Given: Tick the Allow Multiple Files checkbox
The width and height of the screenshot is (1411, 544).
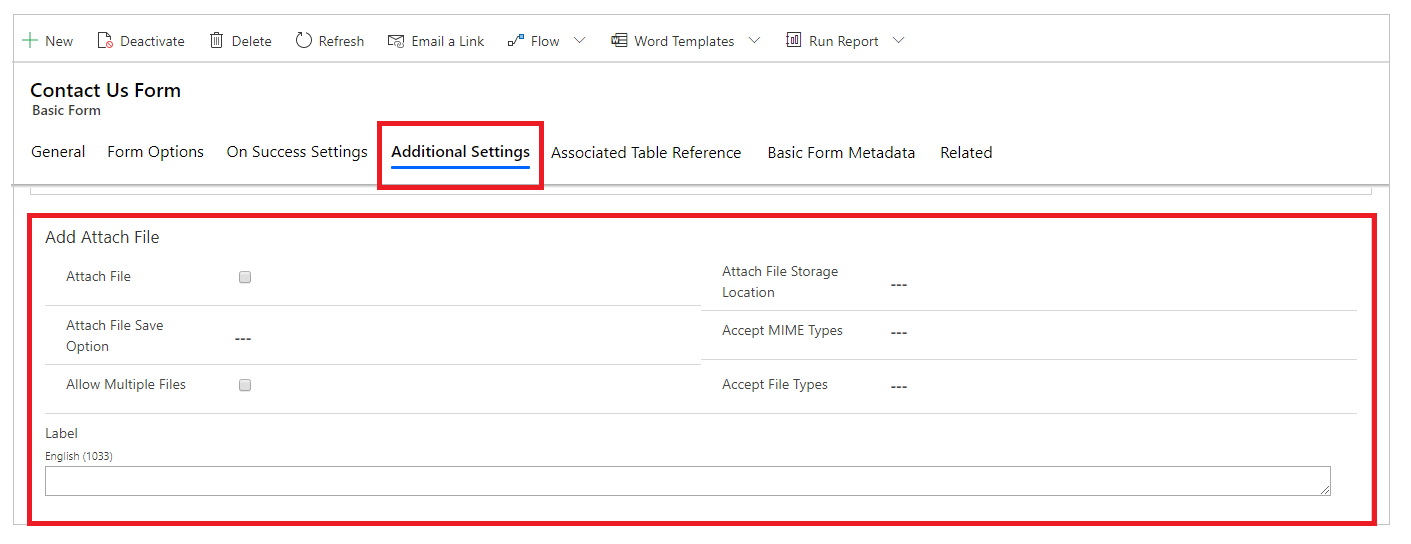Looking at the screenshot, I should [x=245, y=385].
